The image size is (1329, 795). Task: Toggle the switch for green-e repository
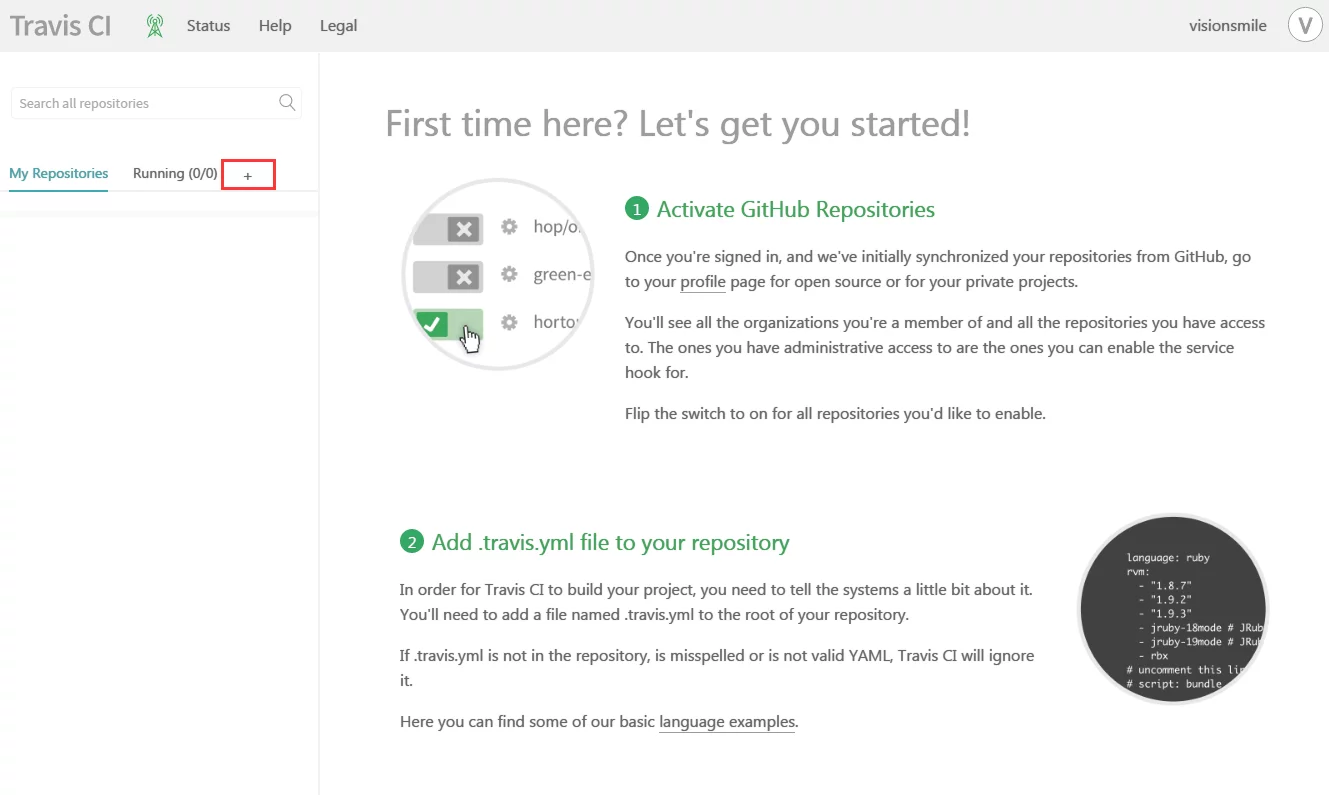[449, 275]
